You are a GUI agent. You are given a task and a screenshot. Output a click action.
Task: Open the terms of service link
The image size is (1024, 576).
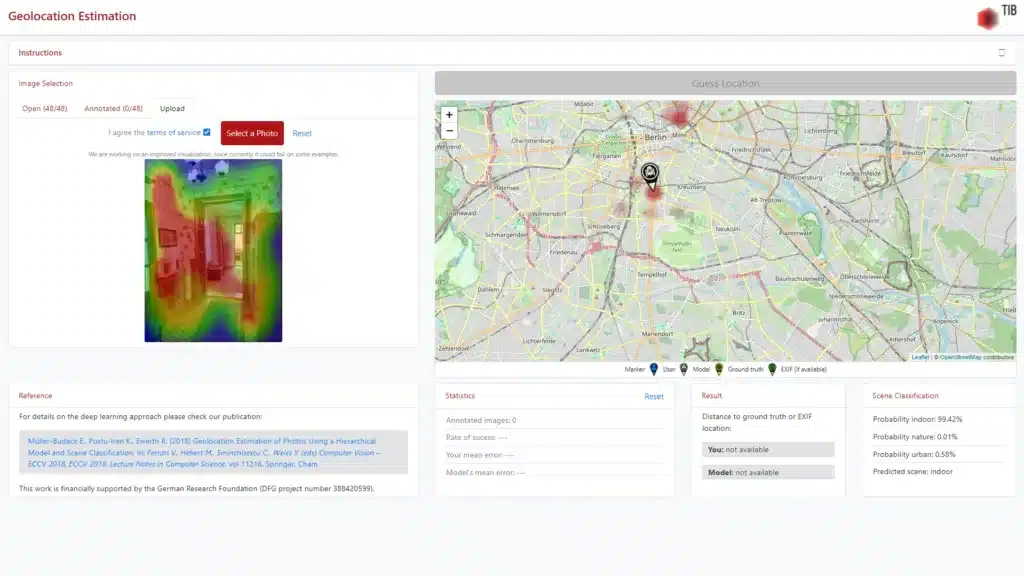(x=174, y=133)
